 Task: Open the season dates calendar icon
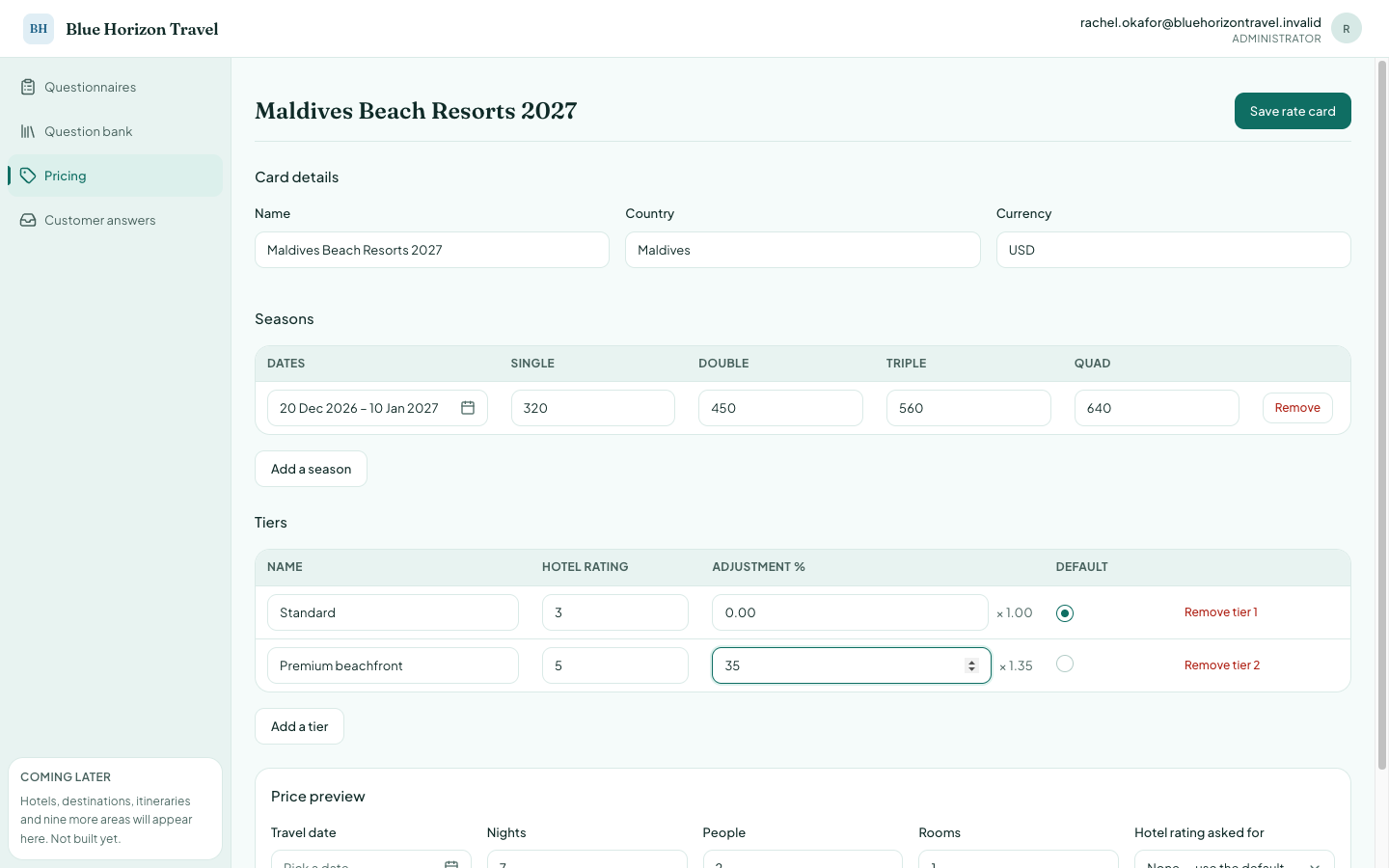click(x=468, y=408)
